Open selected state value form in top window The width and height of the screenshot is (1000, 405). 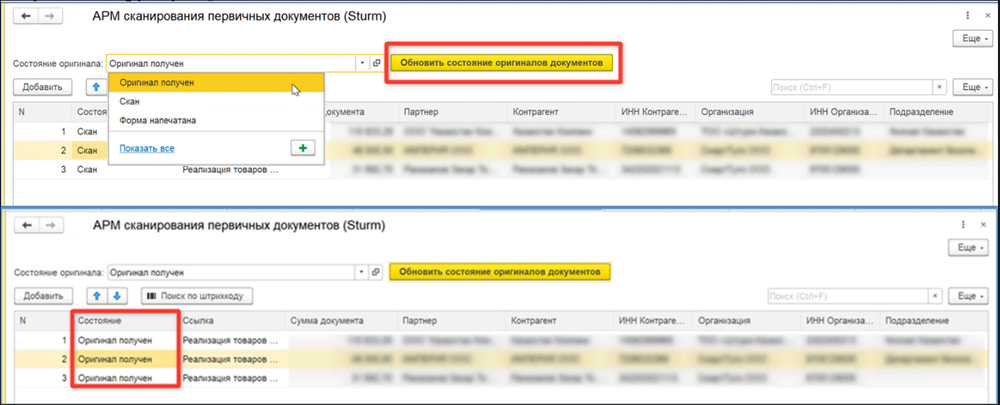376,63
